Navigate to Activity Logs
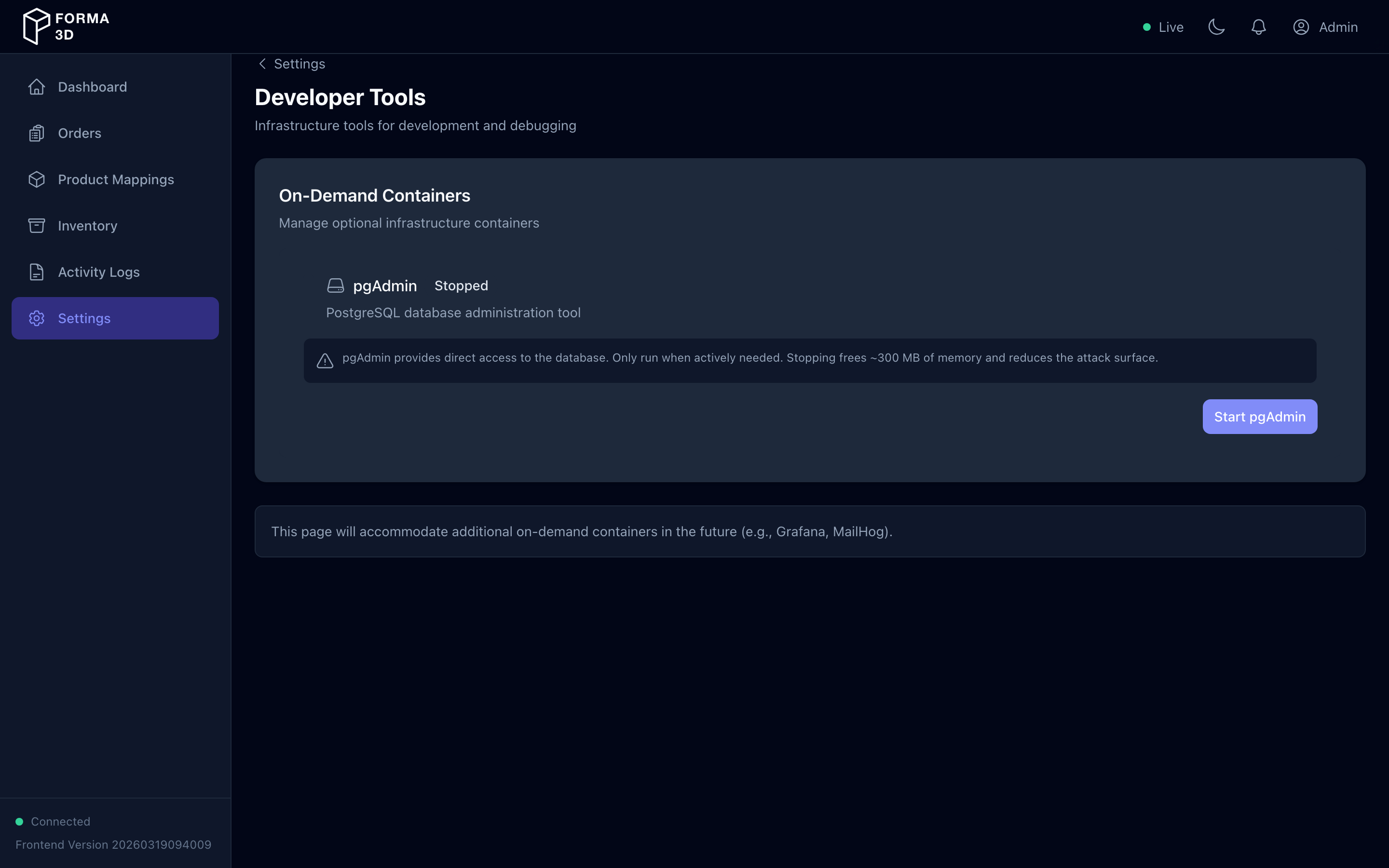 pos(98,271)
